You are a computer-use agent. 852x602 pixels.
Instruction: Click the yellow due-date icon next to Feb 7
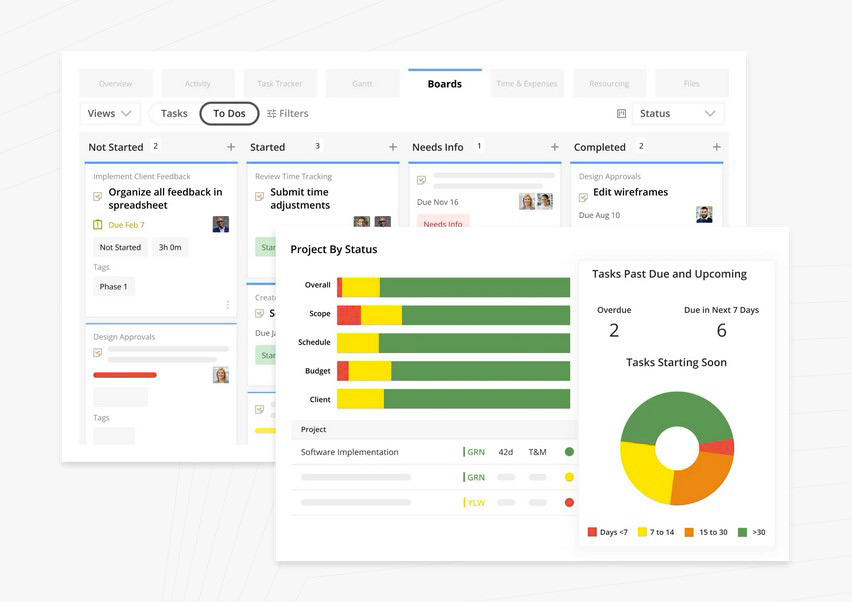pos(98,225)
